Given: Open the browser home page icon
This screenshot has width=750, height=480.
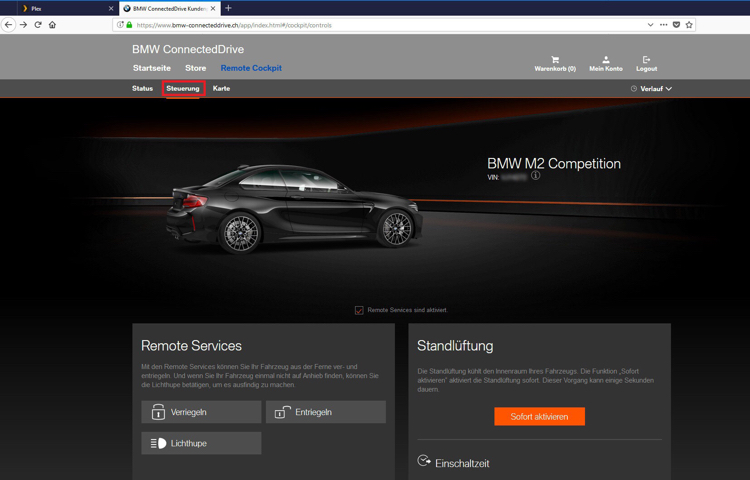Looking at the screenshot, I should coord(52,25).
